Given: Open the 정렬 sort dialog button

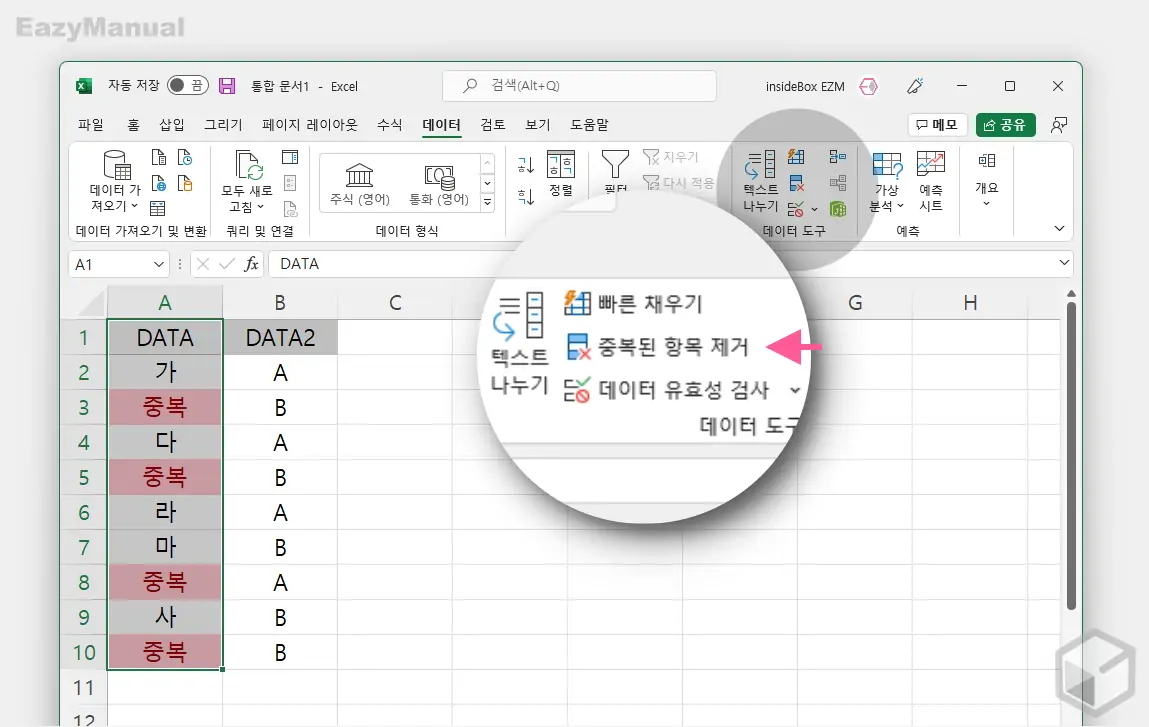Looking at the screenshot, I should point(561,174).
